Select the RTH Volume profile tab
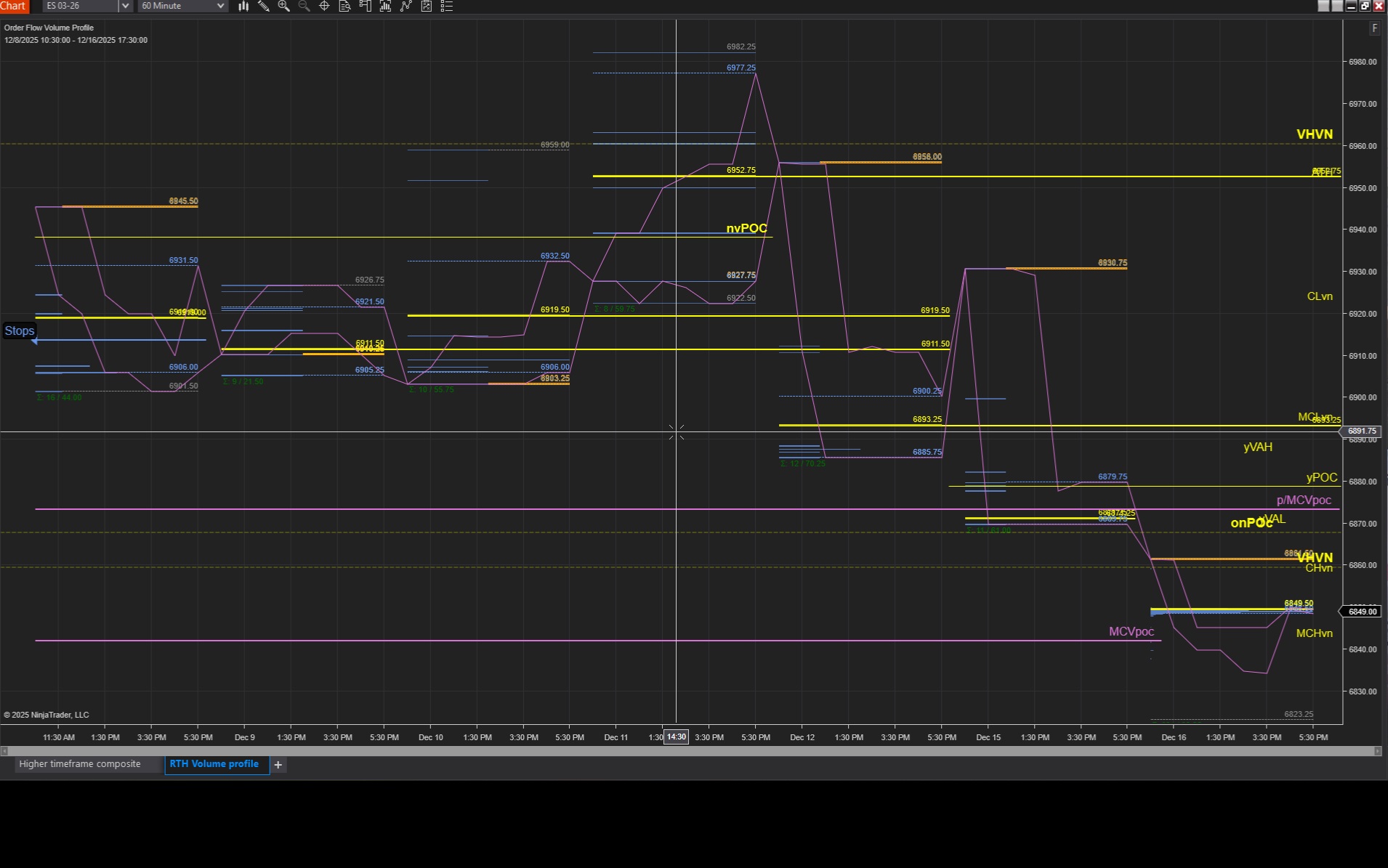Viewport: 1388px width, 868px height. pyautogui.click(x=214, y=764)
